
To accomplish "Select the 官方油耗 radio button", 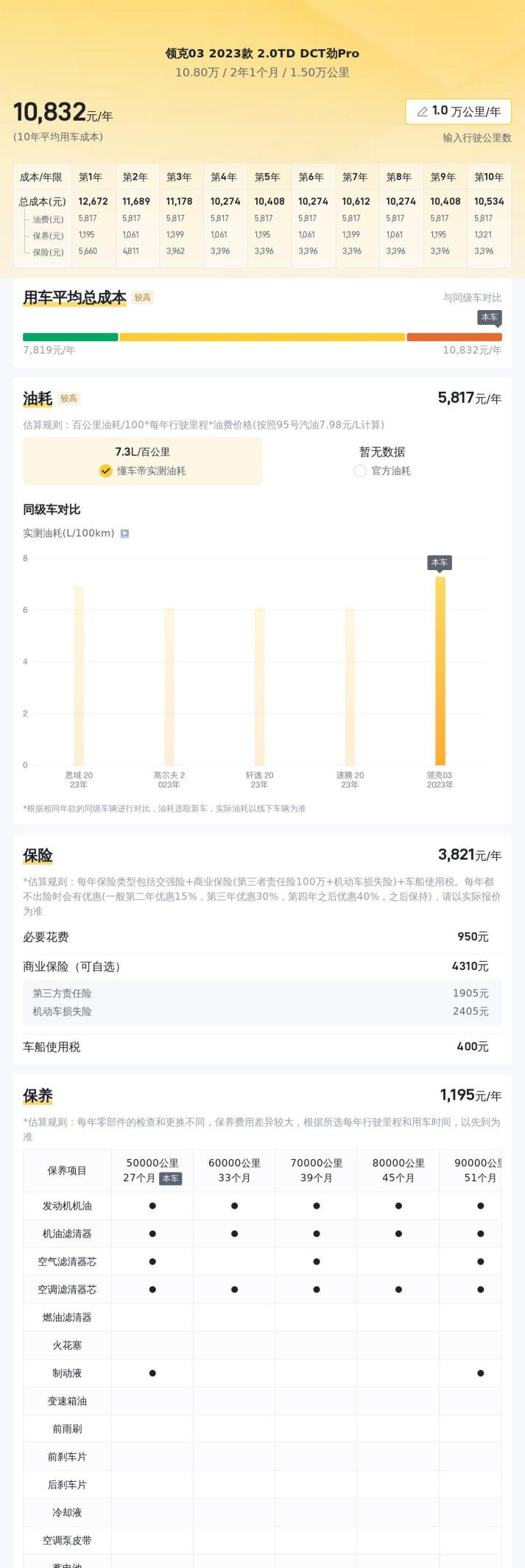I will [360, 471].
